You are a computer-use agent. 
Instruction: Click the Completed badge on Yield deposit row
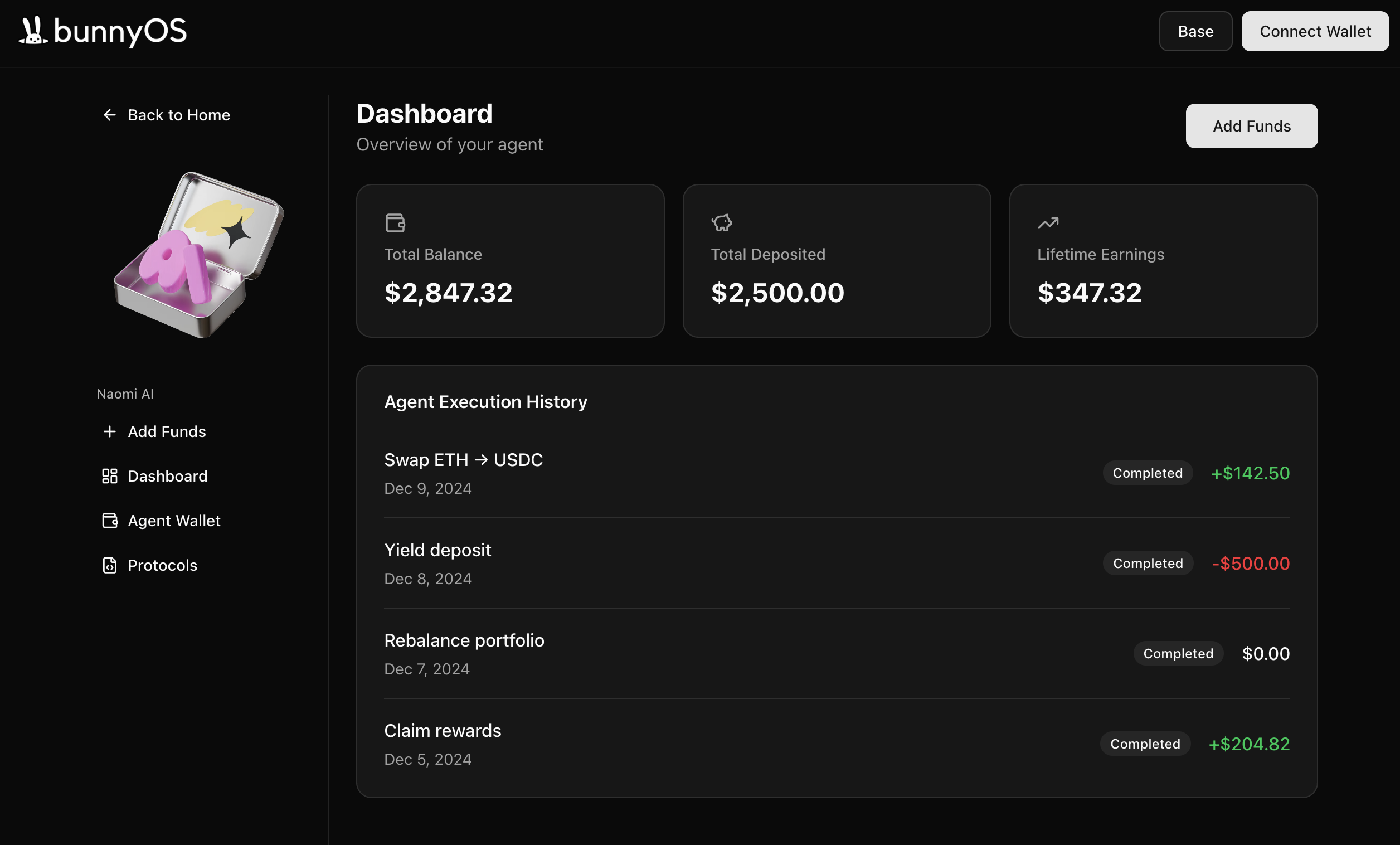(x=1147, y=563)
